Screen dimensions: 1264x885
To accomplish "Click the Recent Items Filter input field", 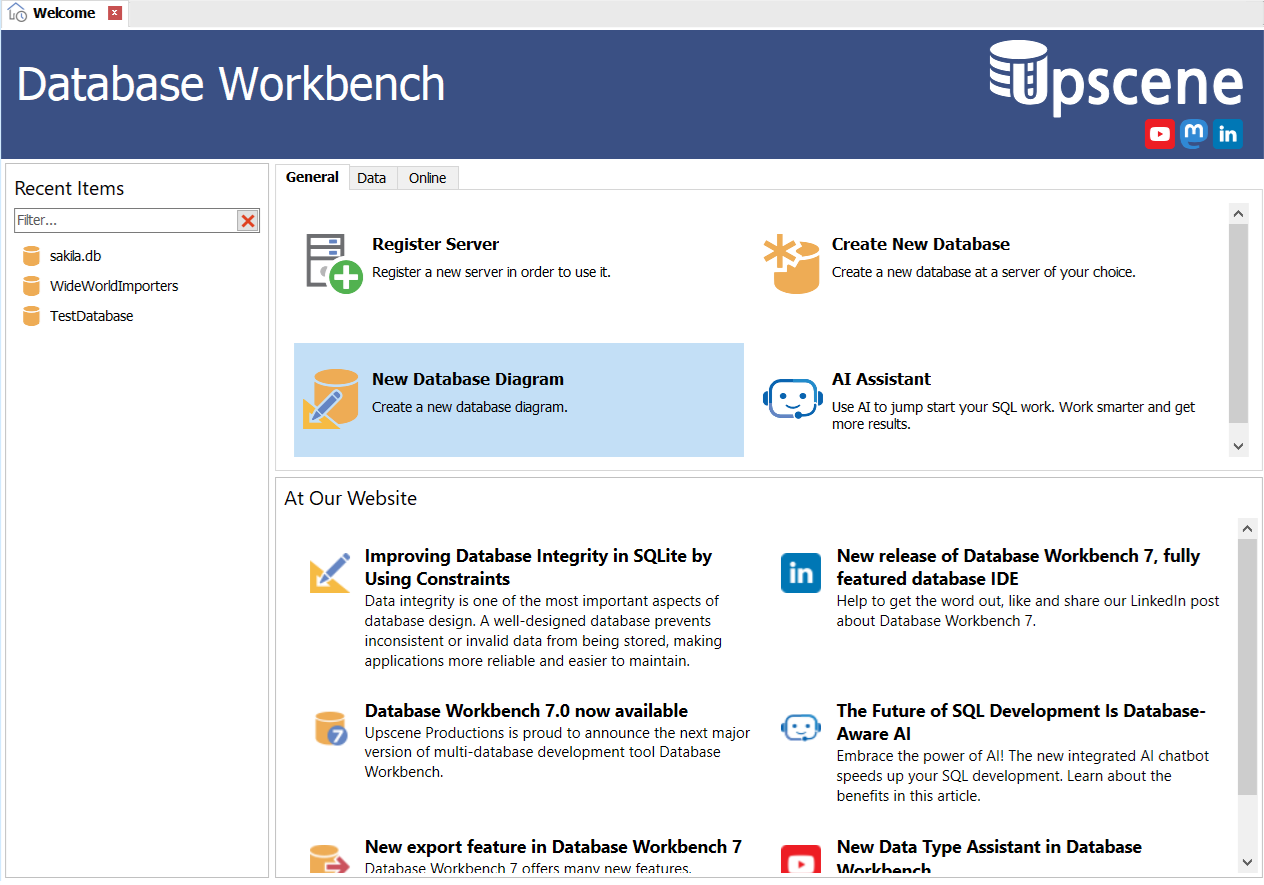I will pos(126,220).
